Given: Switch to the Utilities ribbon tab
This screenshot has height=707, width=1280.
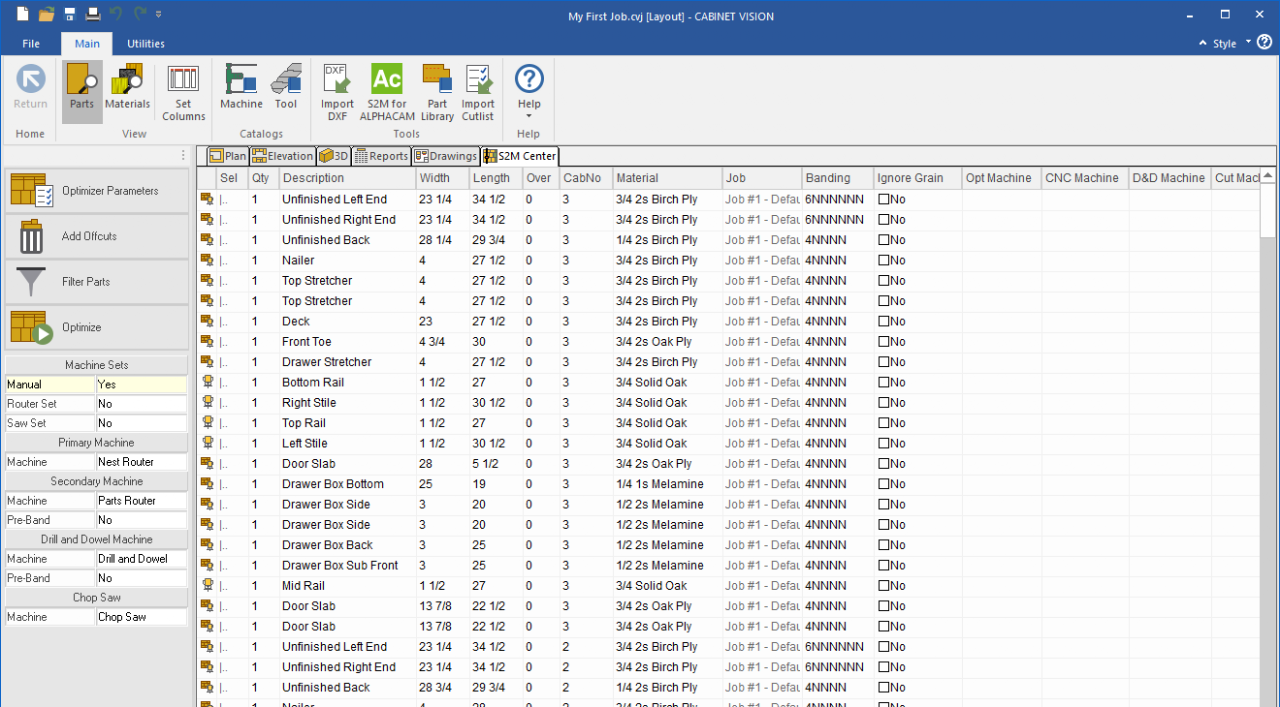Looking at the screenshot, I should point(146,44).
